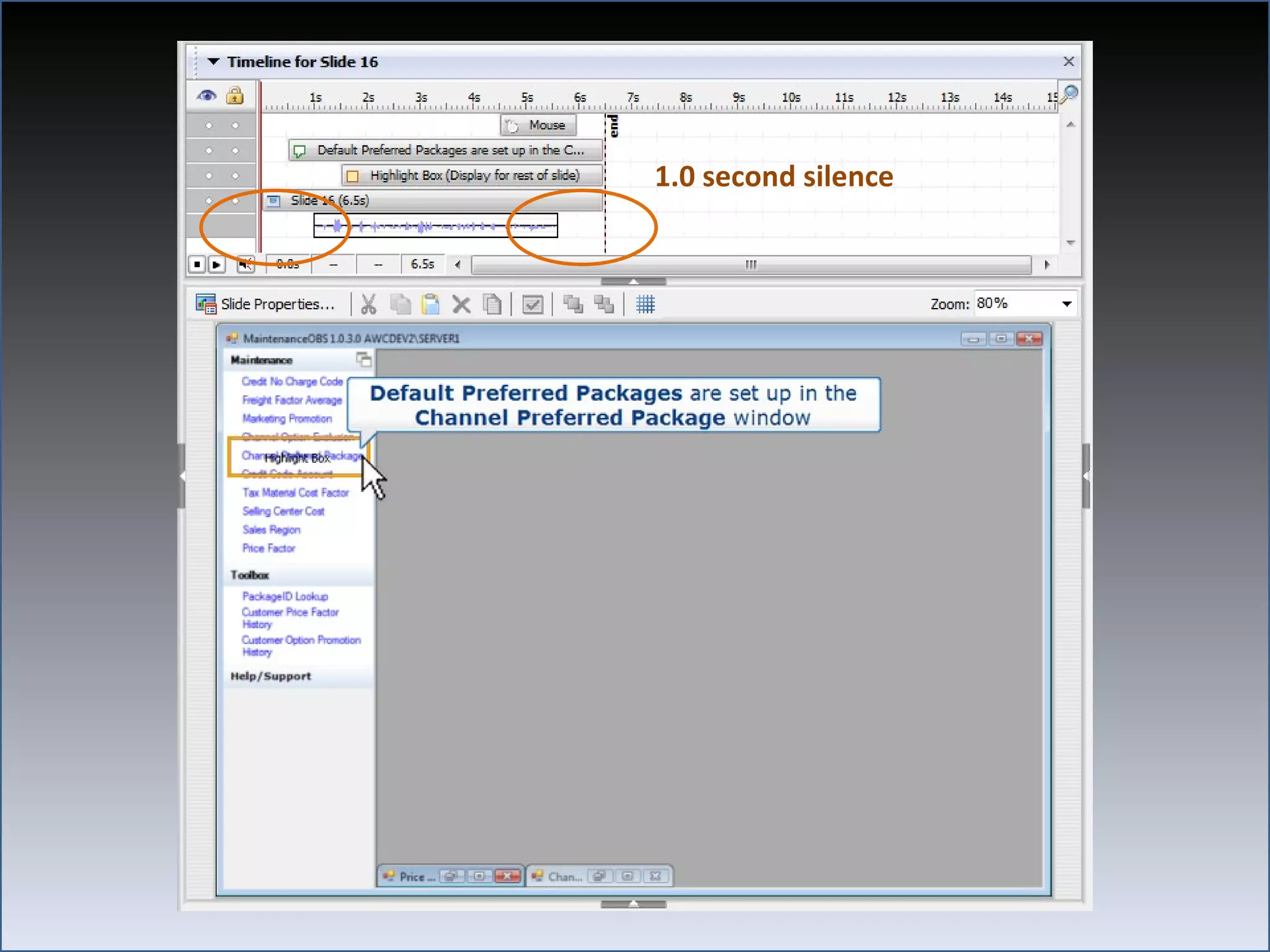
Task: Select the Mouse timeline item
Action: [538, 125]
